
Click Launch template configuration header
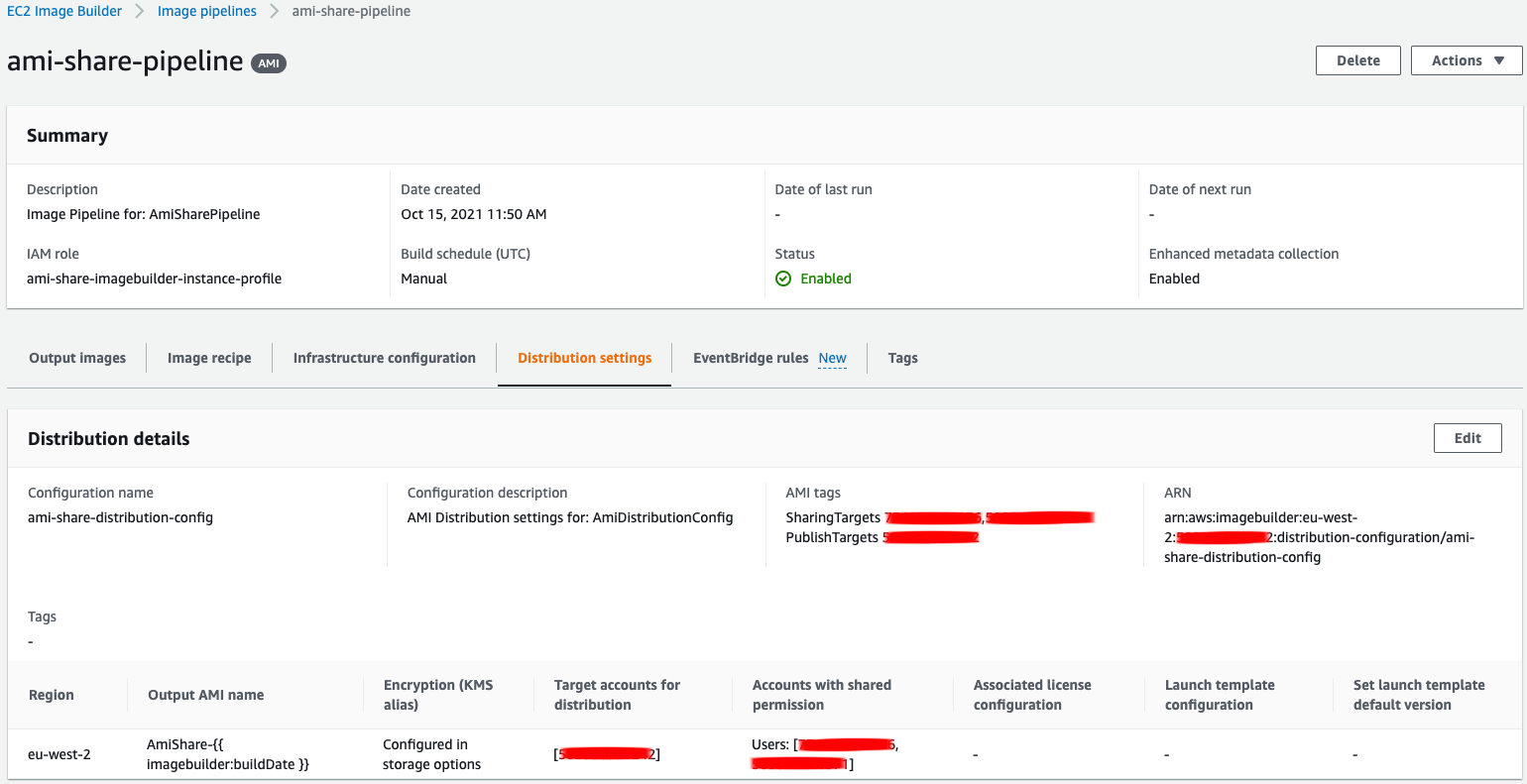1220,695
